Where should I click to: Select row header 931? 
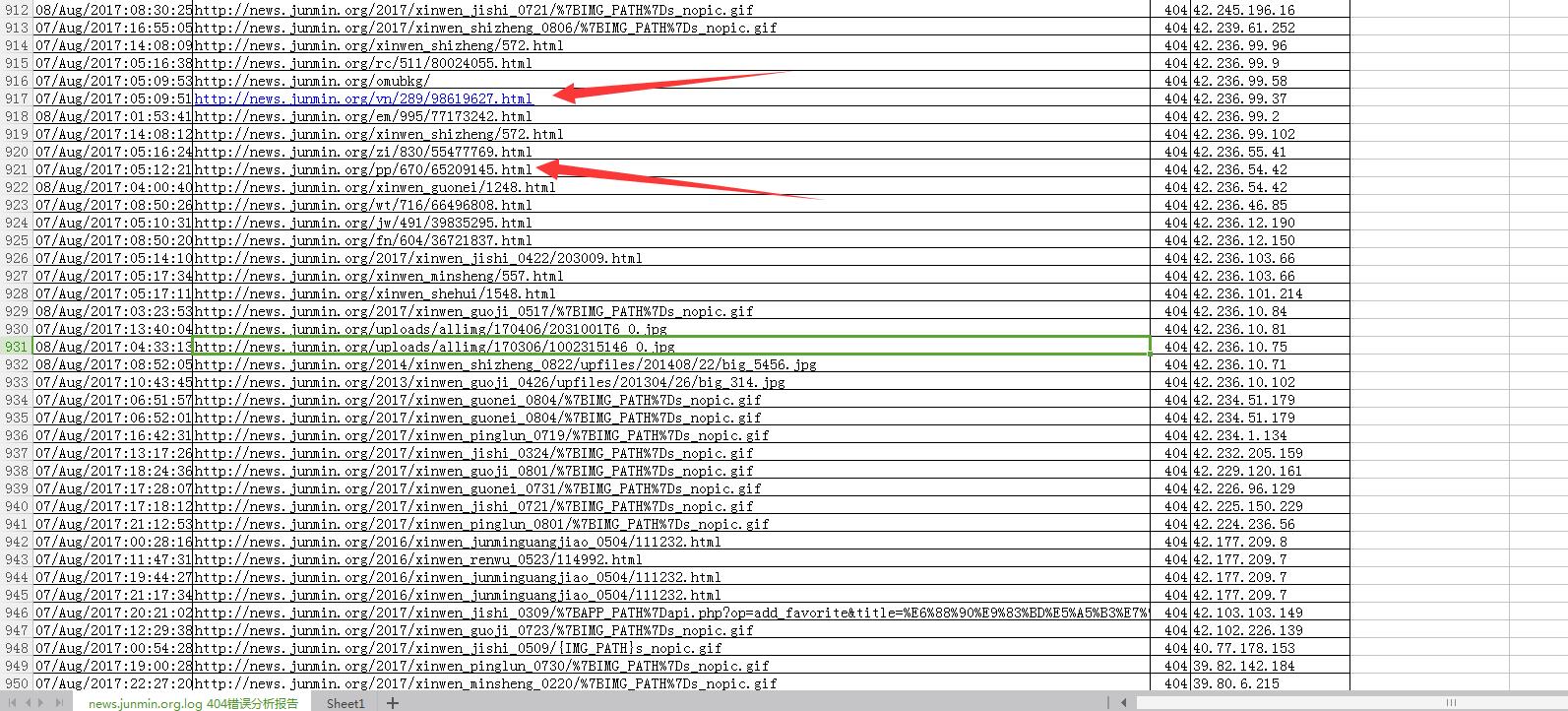(x=17, y=347)
